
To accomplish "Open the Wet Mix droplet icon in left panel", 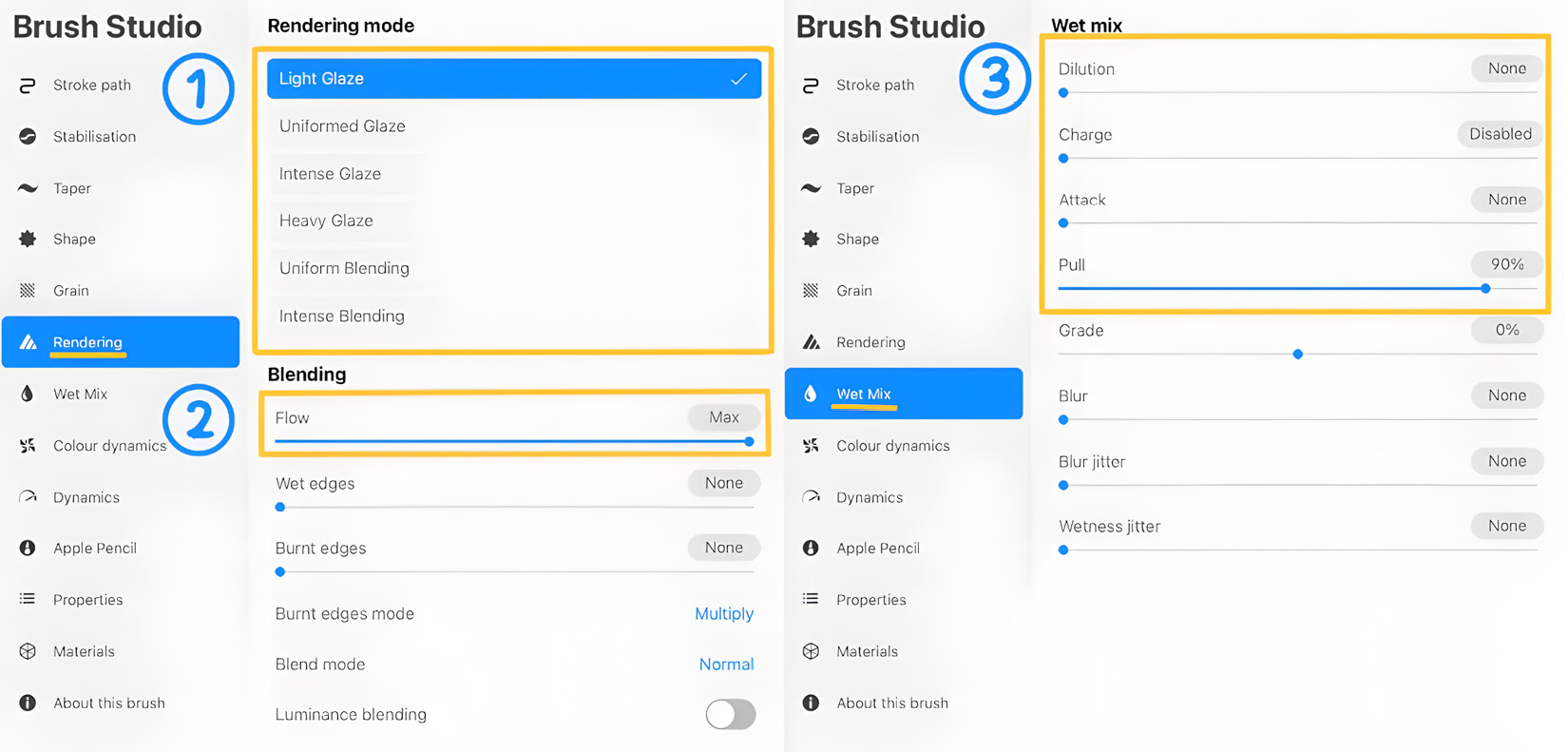I will point(28,394).
